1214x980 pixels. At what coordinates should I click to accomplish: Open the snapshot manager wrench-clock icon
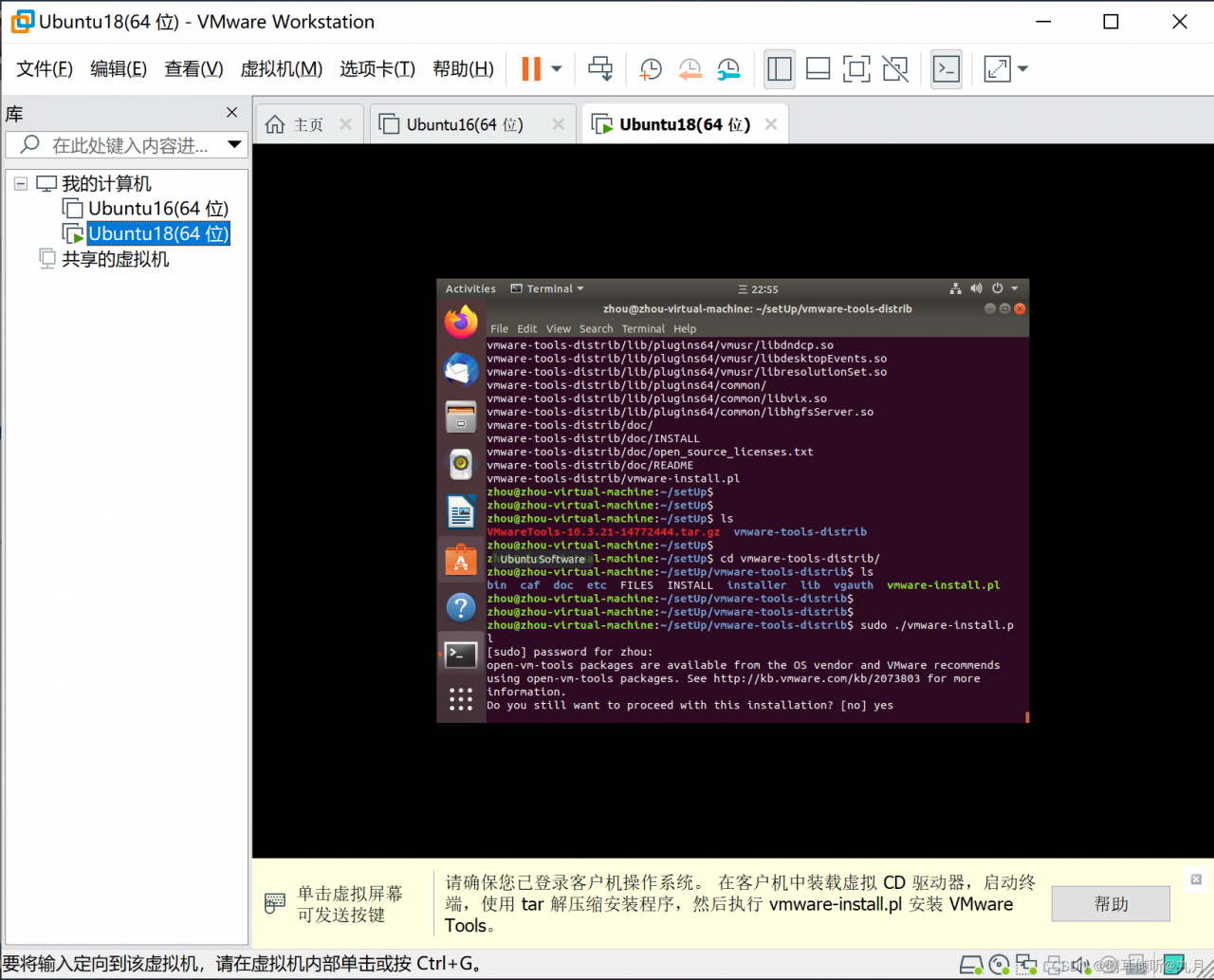728,68
